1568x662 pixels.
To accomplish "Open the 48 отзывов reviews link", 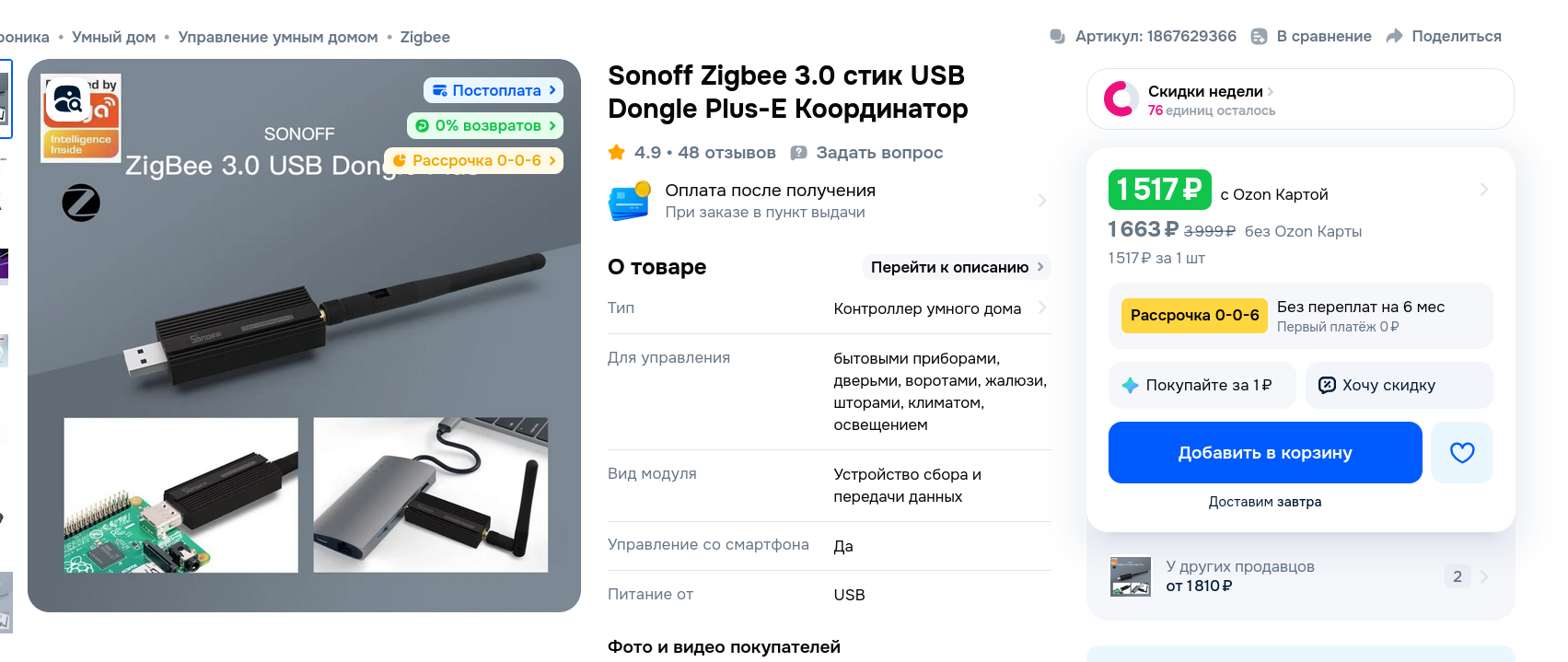I will coord(726,153).
